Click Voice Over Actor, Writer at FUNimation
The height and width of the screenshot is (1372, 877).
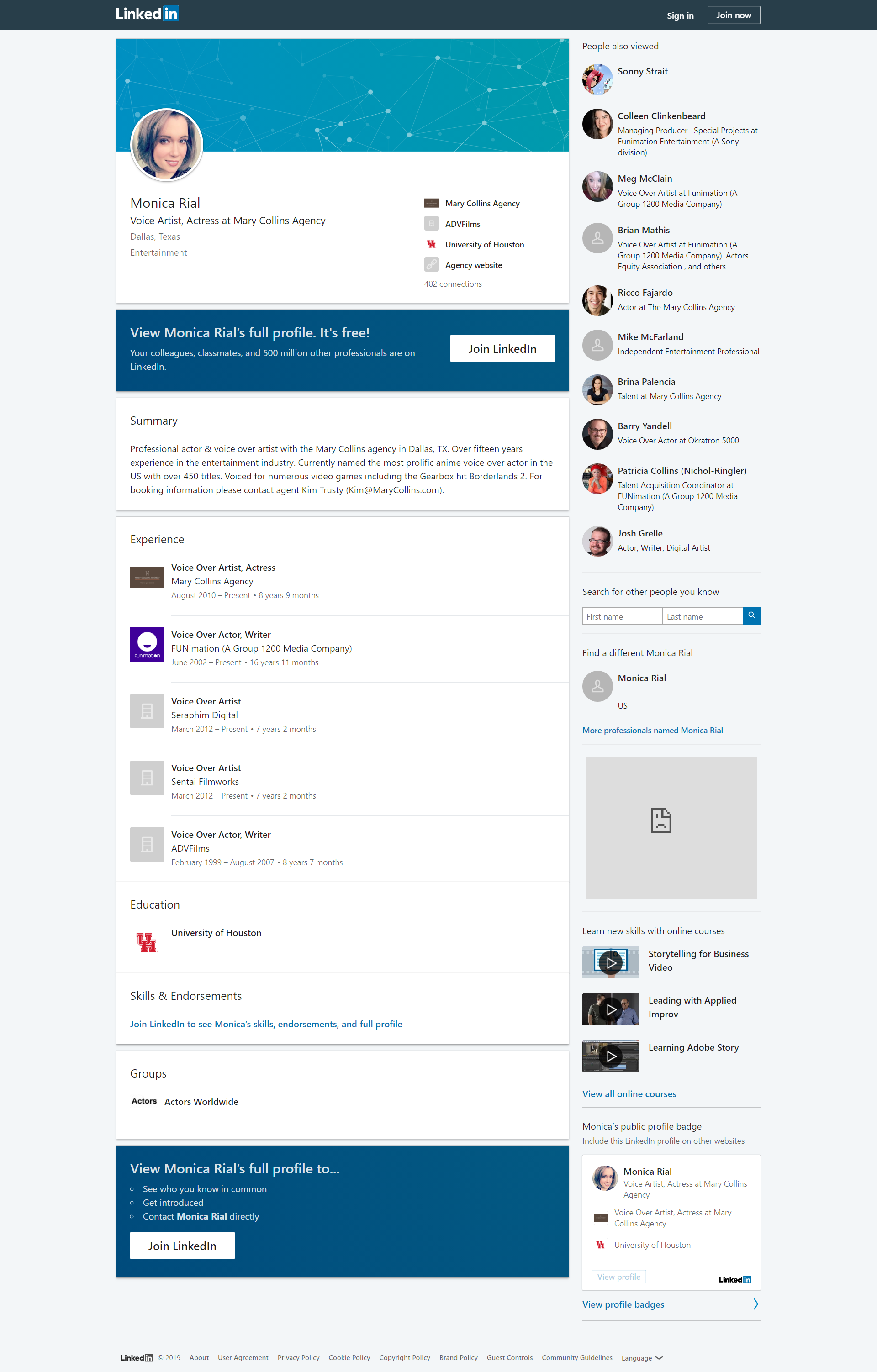221,635
